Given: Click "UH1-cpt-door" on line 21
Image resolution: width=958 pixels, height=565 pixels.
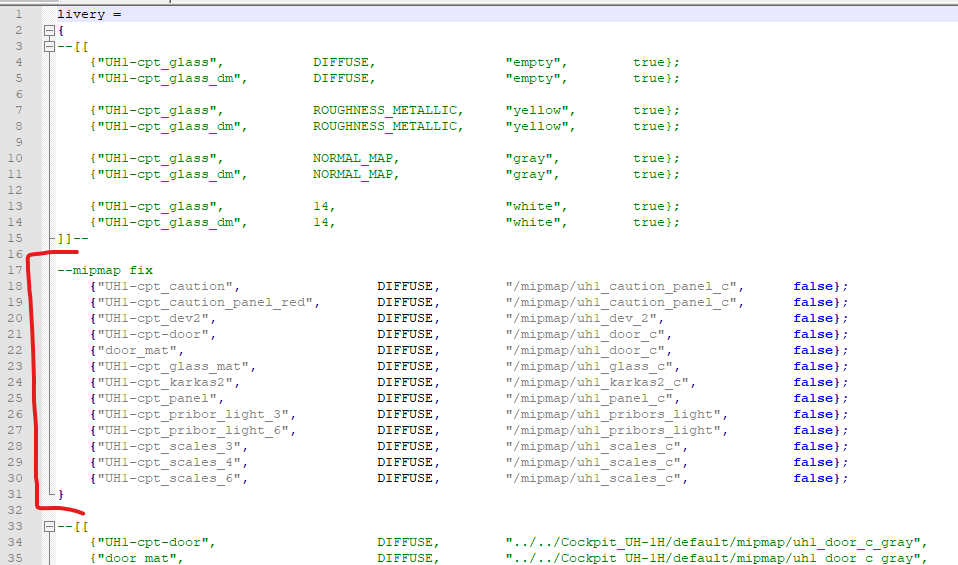Looking at the screenshot, I should [153, 334].
